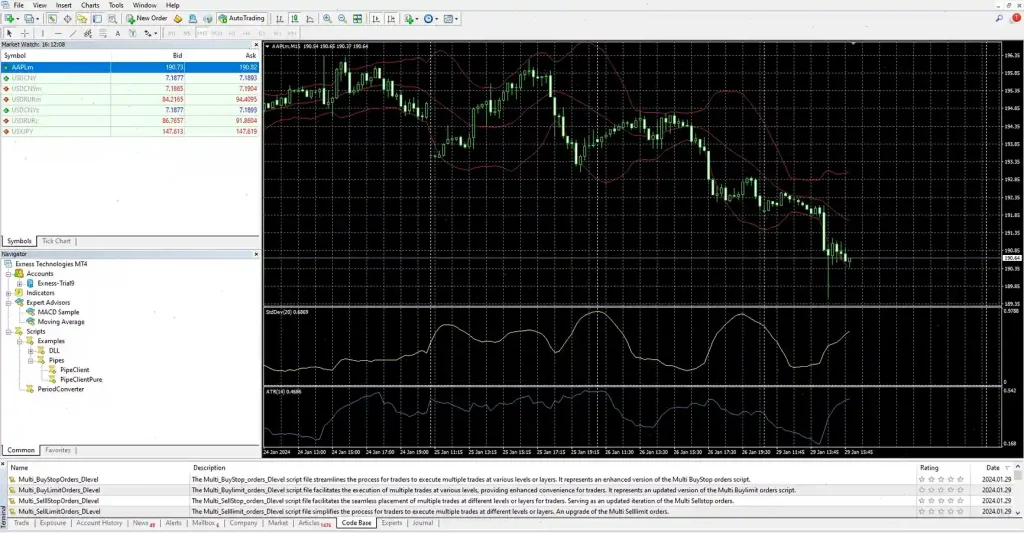1024x533 pixels.
Task: Click the New Order button
Action: pyautogui.click(x=147, y=18)
